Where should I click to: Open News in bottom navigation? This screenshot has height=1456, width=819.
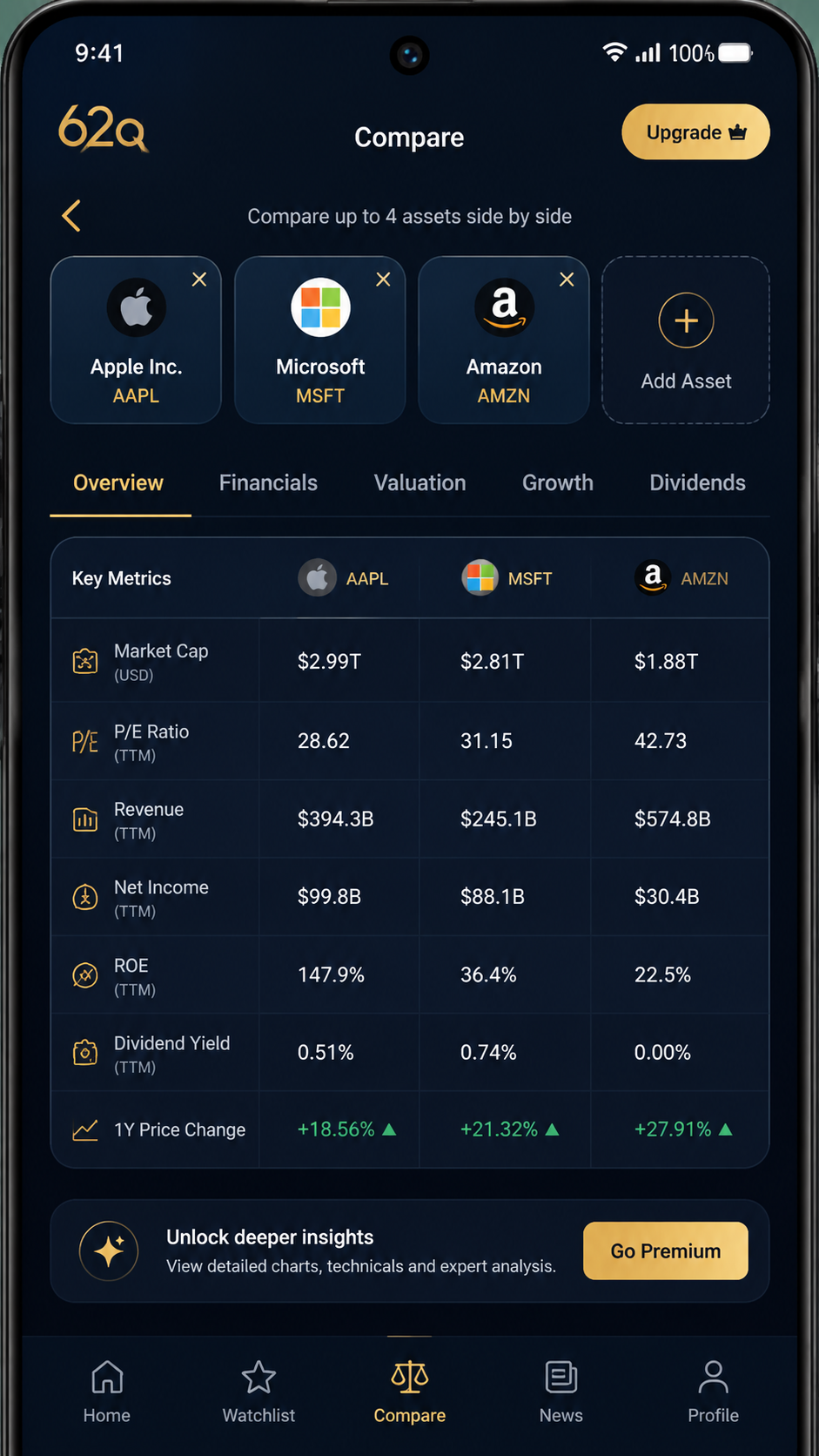(x=561, y=1392)
